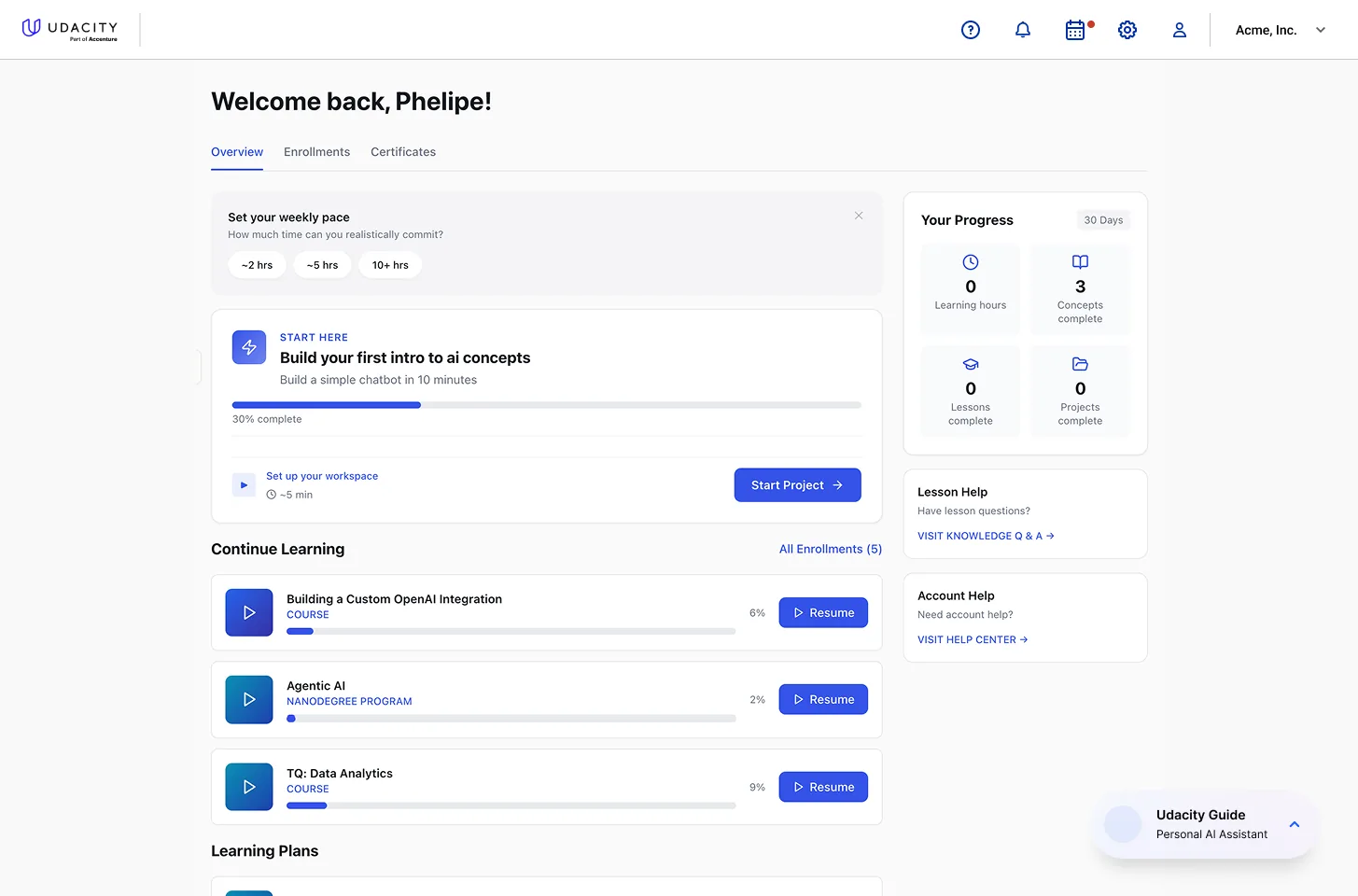Click the clock Learning hours icon
The image size is (1358, 896).
point(971,262)
